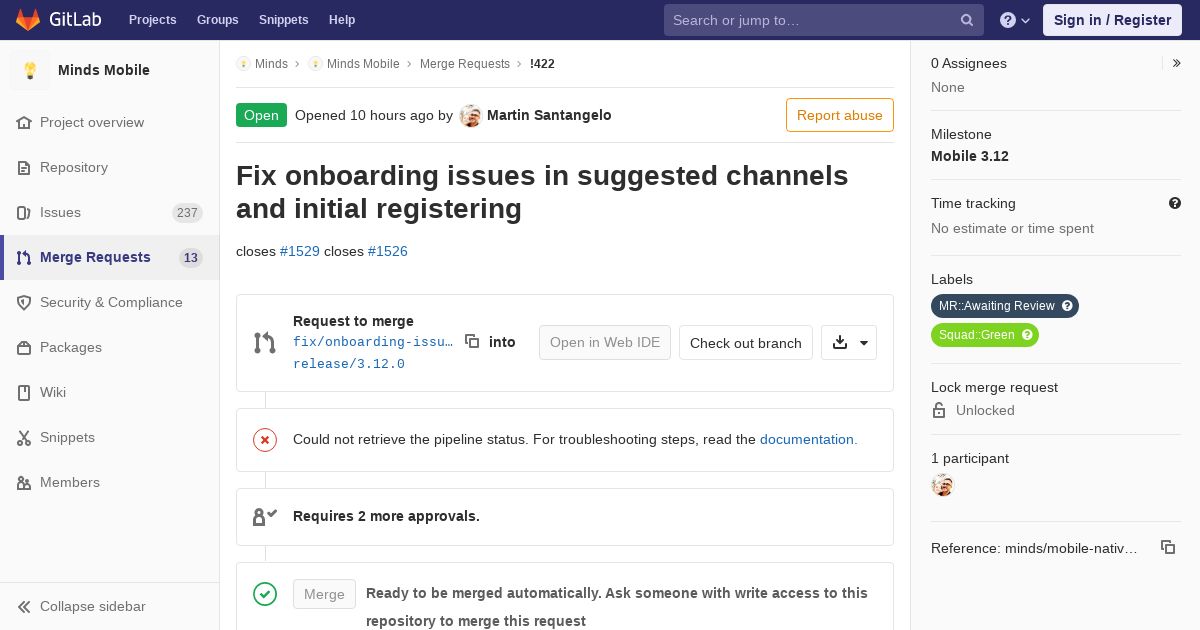The height and width of the screenshot is (630, 1200).
Task: Click the 13 merge requests badge
Action: click(191, 258)
